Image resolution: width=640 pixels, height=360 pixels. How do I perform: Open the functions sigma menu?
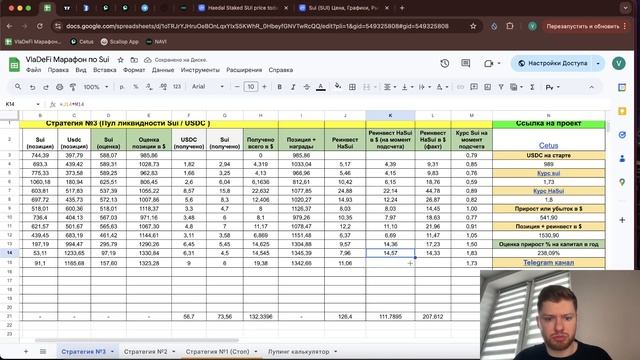pos(532,87)
